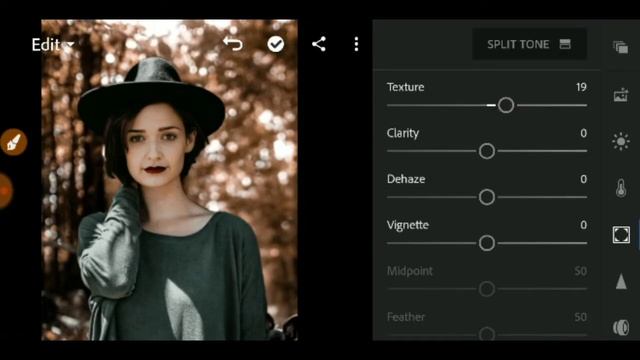The width and height of the screenshot is (640, 360).
Task: Click the Clarity value 0
Action: (584, 133)
